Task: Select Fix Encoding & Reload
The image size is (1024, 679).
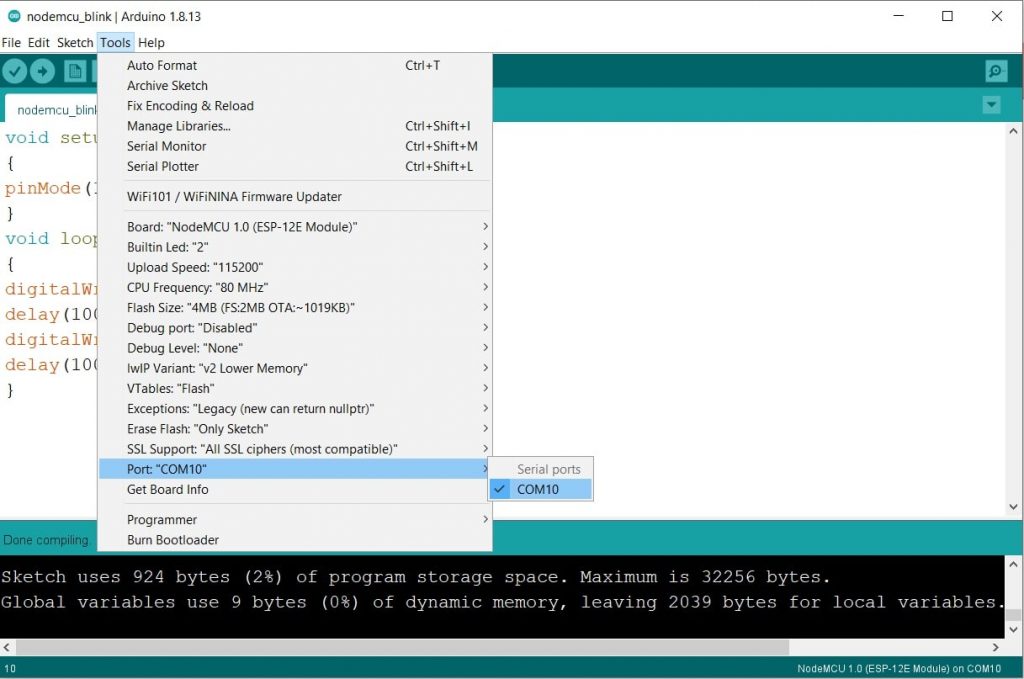Action: [295, 106]
